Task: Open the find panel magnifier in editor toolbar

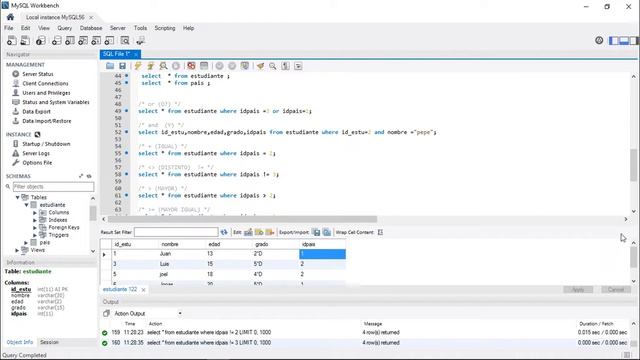Action: tap(273, 66)
